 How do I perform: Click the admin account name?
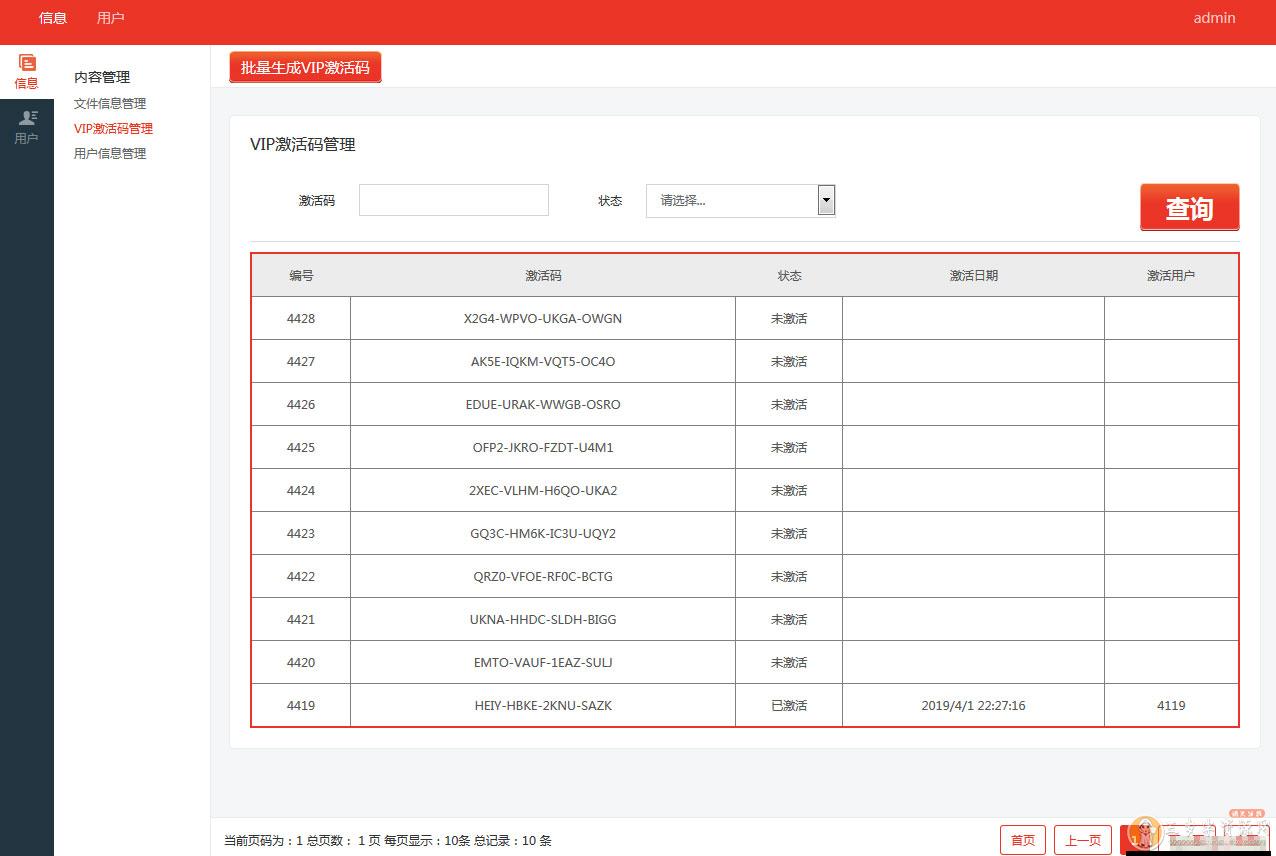[1214, 18]
